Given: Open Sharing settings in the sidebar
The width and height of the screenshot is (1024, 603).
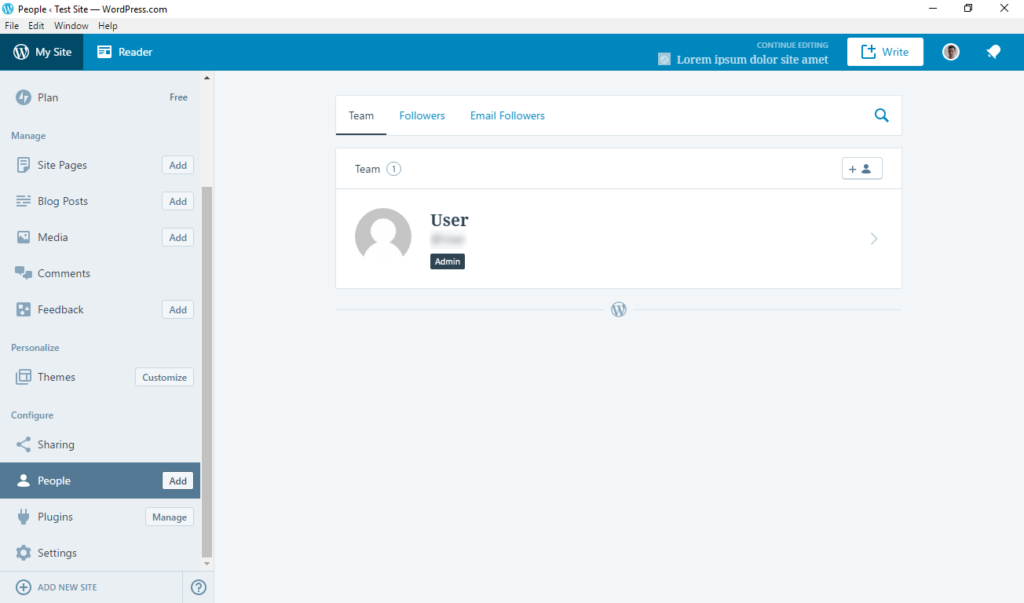Looking at the screenshot, I should click(x=59, y=444).
